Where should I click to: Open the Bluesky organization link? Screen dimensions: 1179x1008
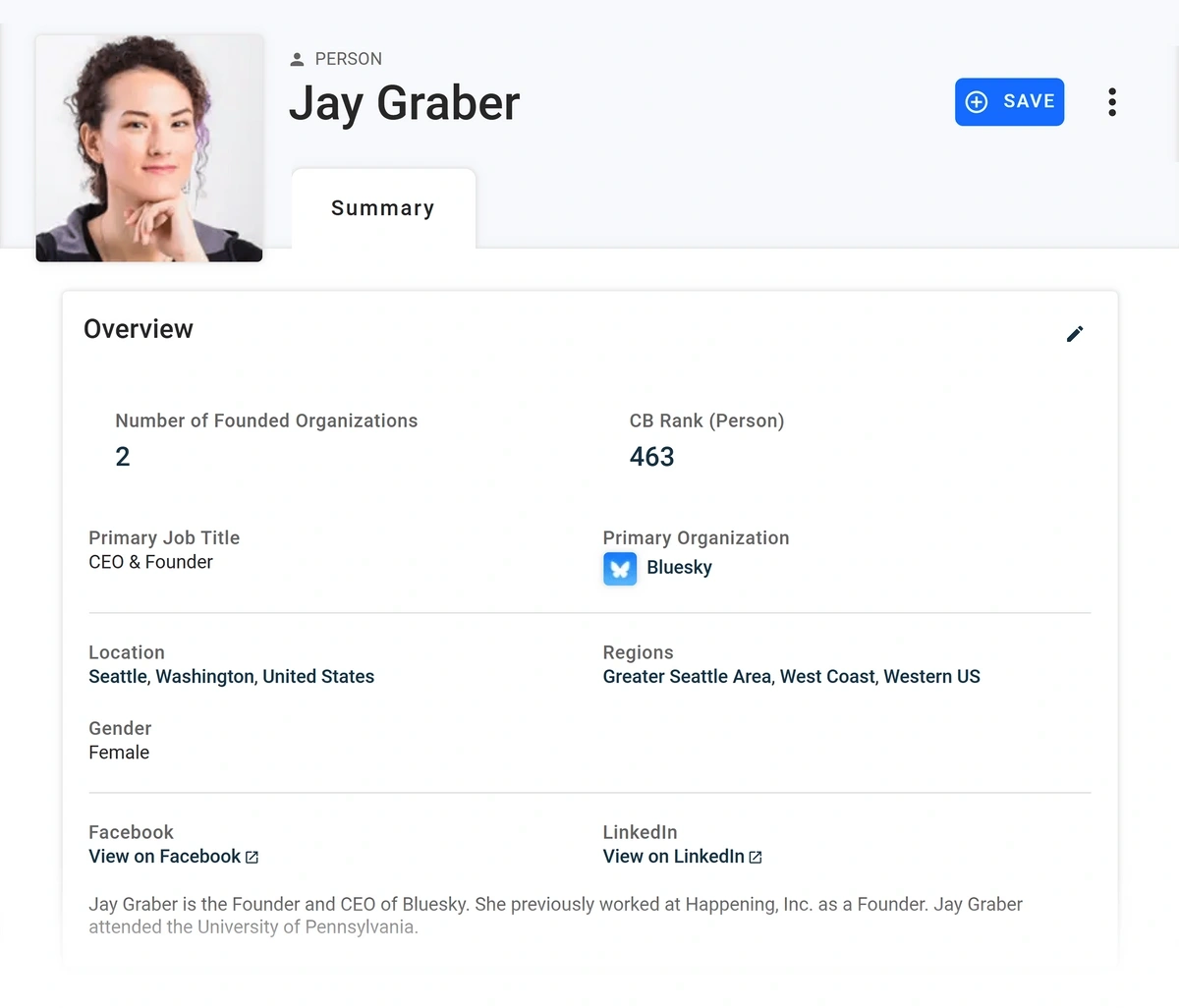679,567
